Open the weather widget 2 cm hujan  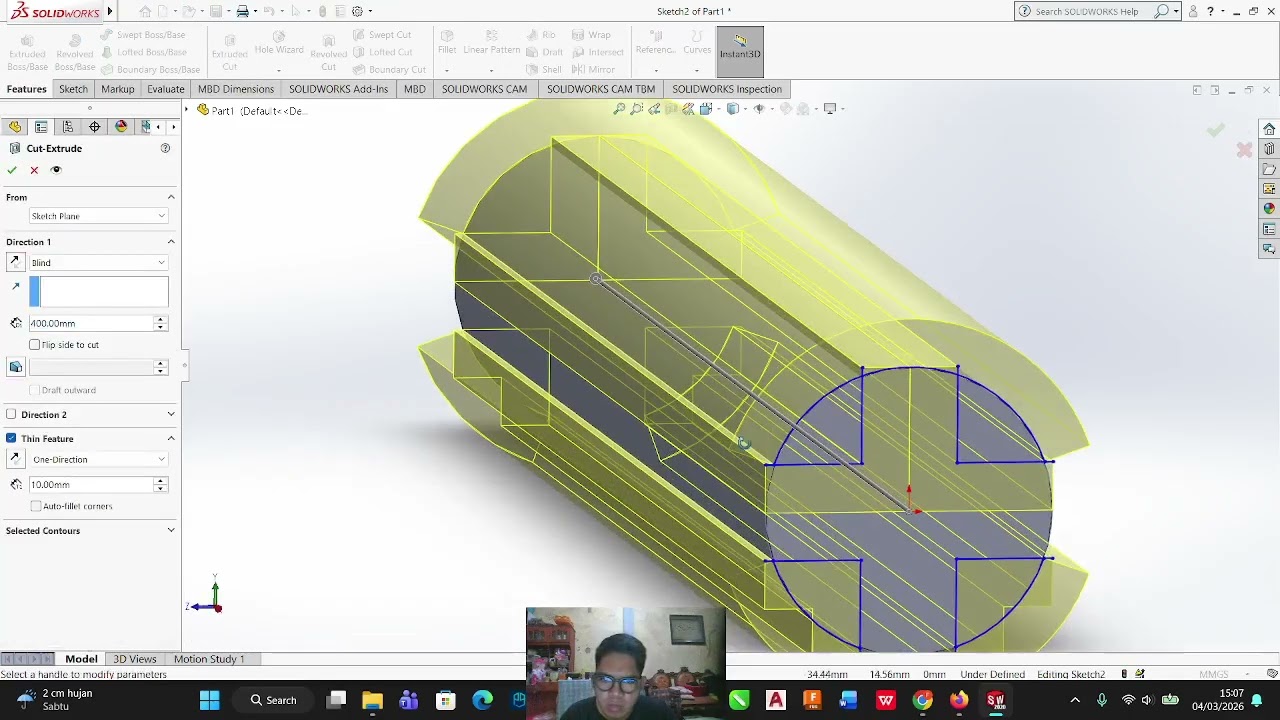[x=55, y=699]
